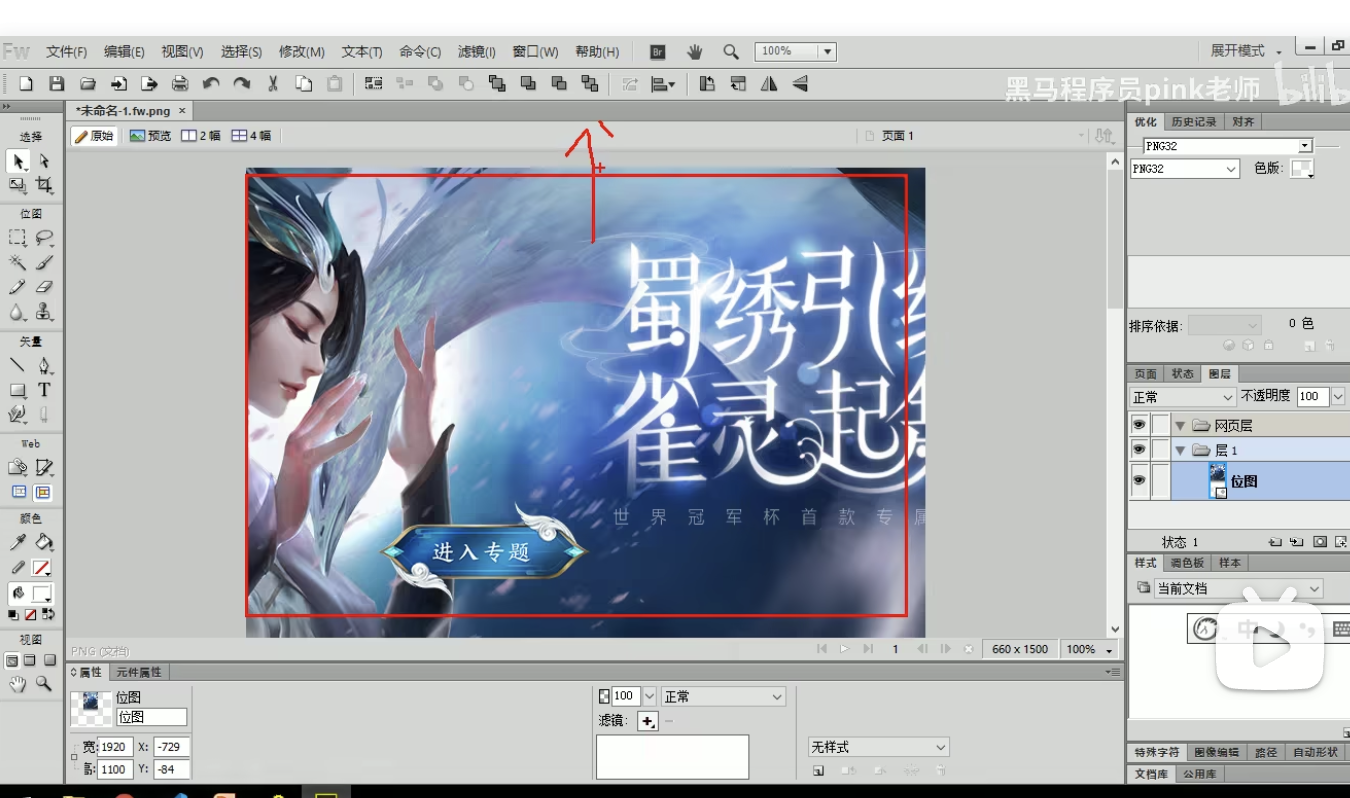1350x798 pixels.
Task: Select the Rubber Stamp tool
Action: 44,312
